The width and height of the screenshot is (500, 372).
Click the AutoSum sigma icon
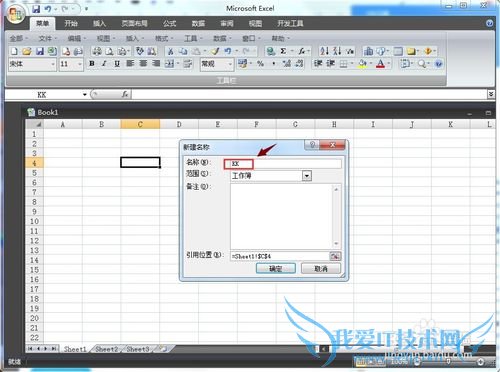pyautogui.click(x=283, y=51)
